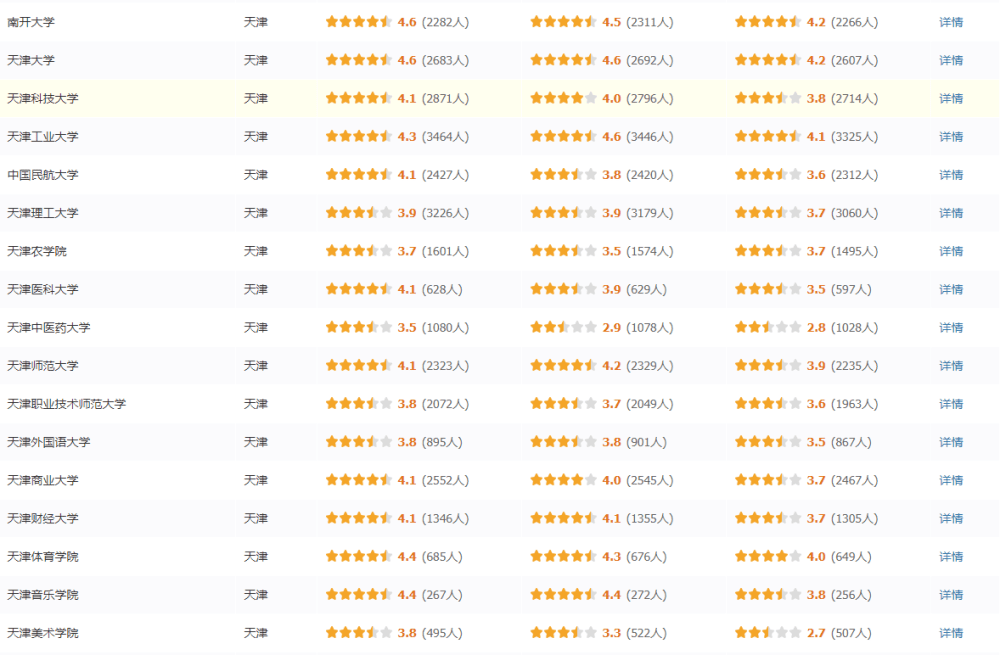The height and width of the screenshot is (655, 1000).
Task: Select 天津师范大学 school name
Action: pyautogui.click(x=43, y=366)
